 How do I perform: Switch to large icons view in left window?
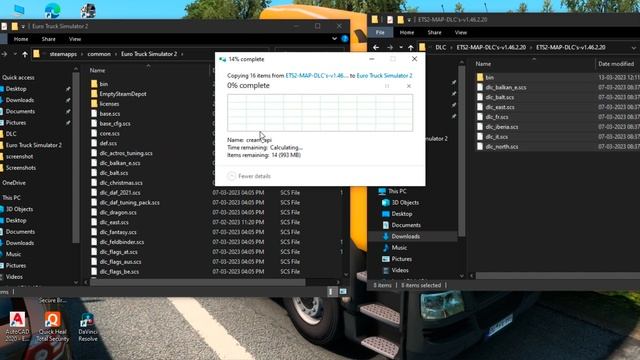(343, 291)
